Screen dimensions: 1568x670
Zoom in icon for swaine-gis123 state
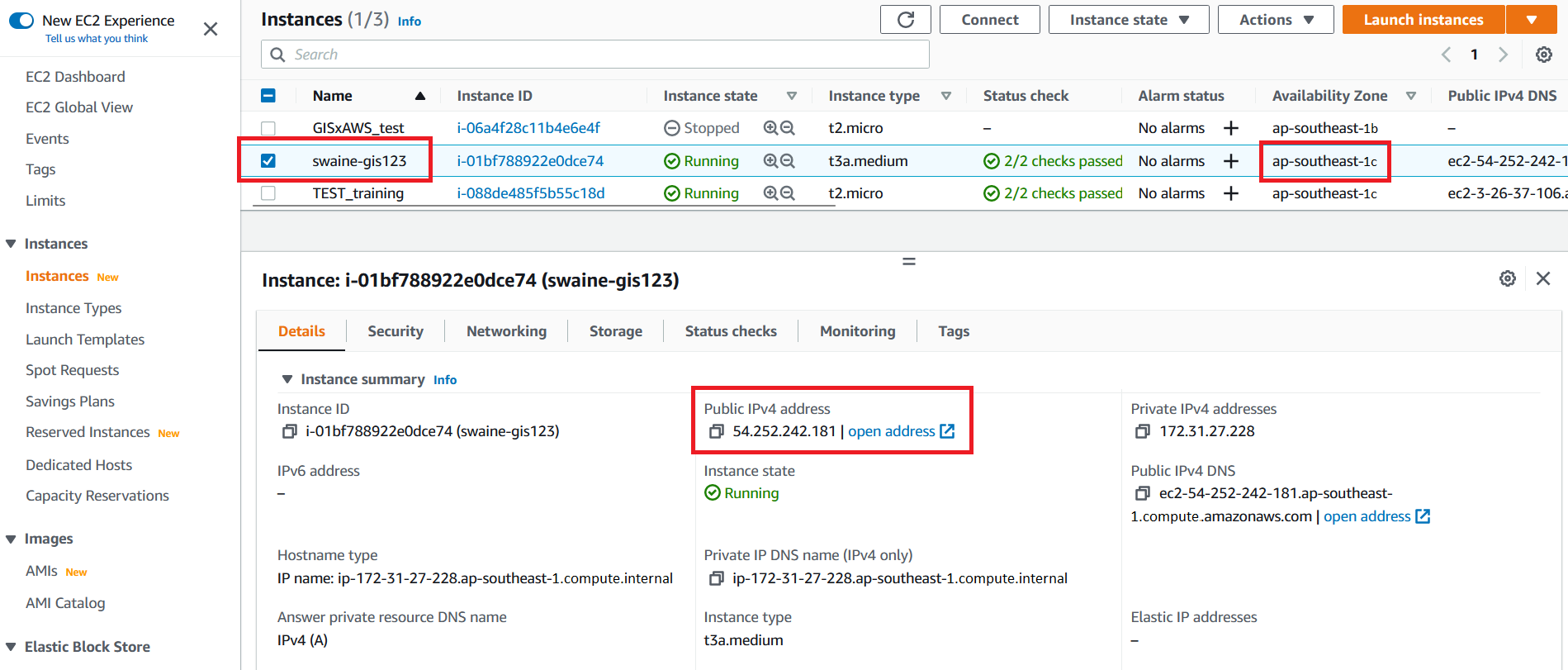click(x=770, y=161)
